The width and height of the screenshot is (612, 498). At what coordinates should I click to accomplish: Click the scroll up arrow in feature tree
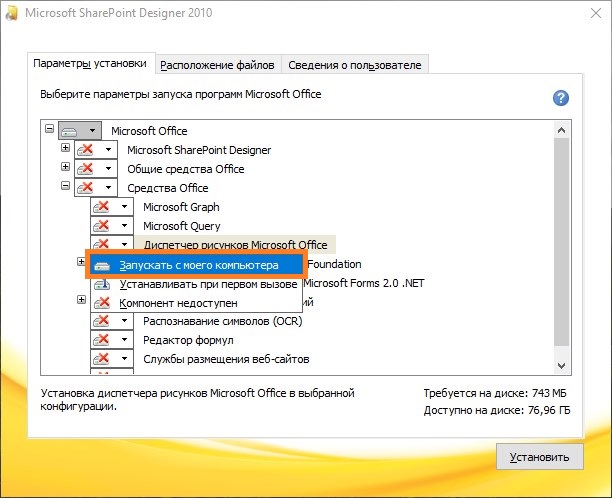(561, 130)
